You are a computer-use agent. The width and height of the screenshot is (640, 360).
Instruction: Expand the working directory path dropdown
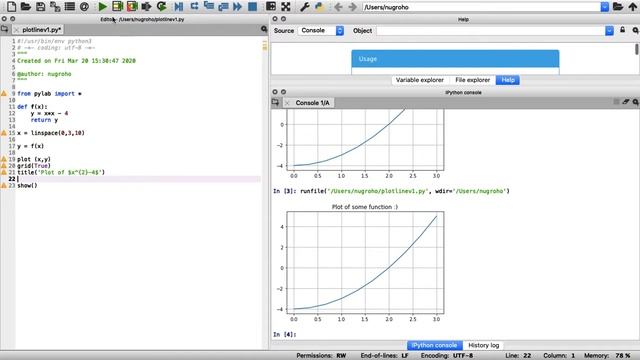pyautogui.click(x=604, y=7)
